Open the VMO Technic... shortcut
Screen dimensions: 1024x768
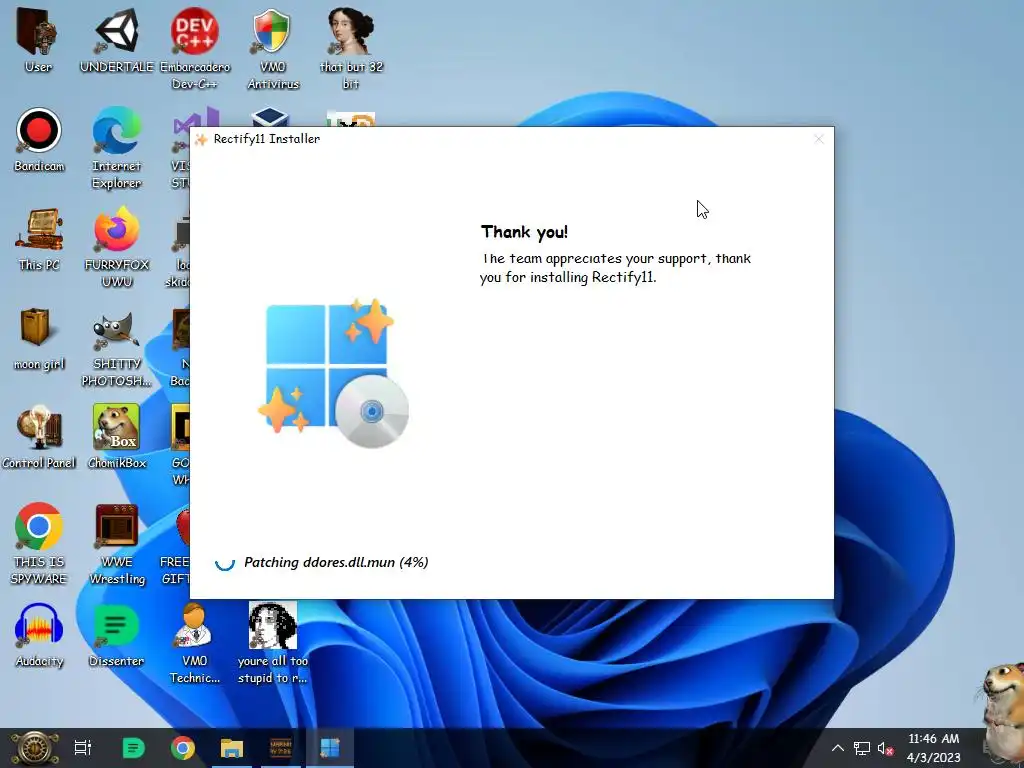click(x=195, y=643)
